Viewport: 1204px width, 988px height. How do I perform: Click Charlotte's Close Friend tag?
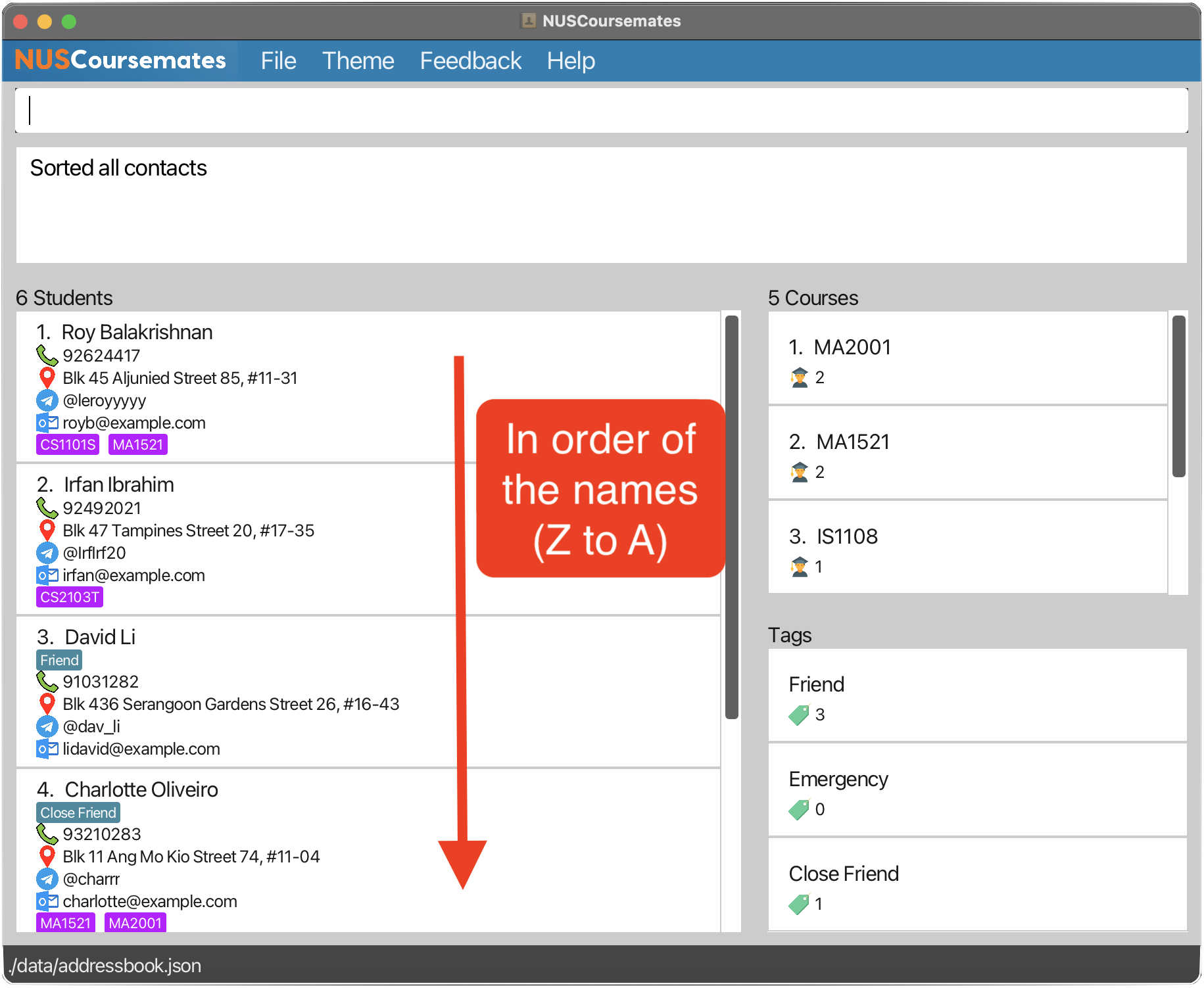[78, 812]
